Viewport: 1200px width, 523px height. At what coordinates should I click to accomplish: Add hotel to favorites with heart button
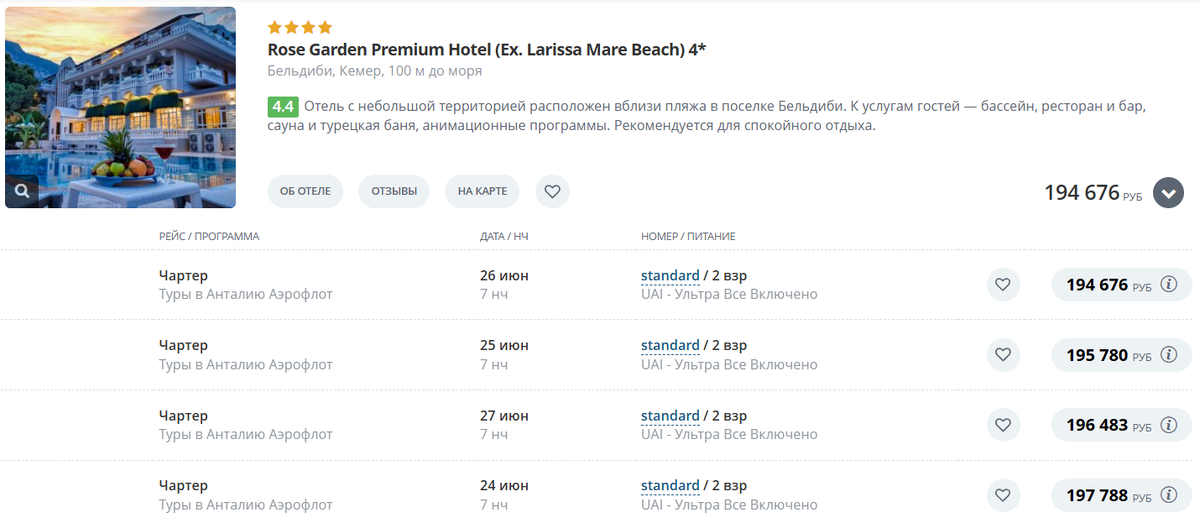pyautogui.click(x=552, y=191)
